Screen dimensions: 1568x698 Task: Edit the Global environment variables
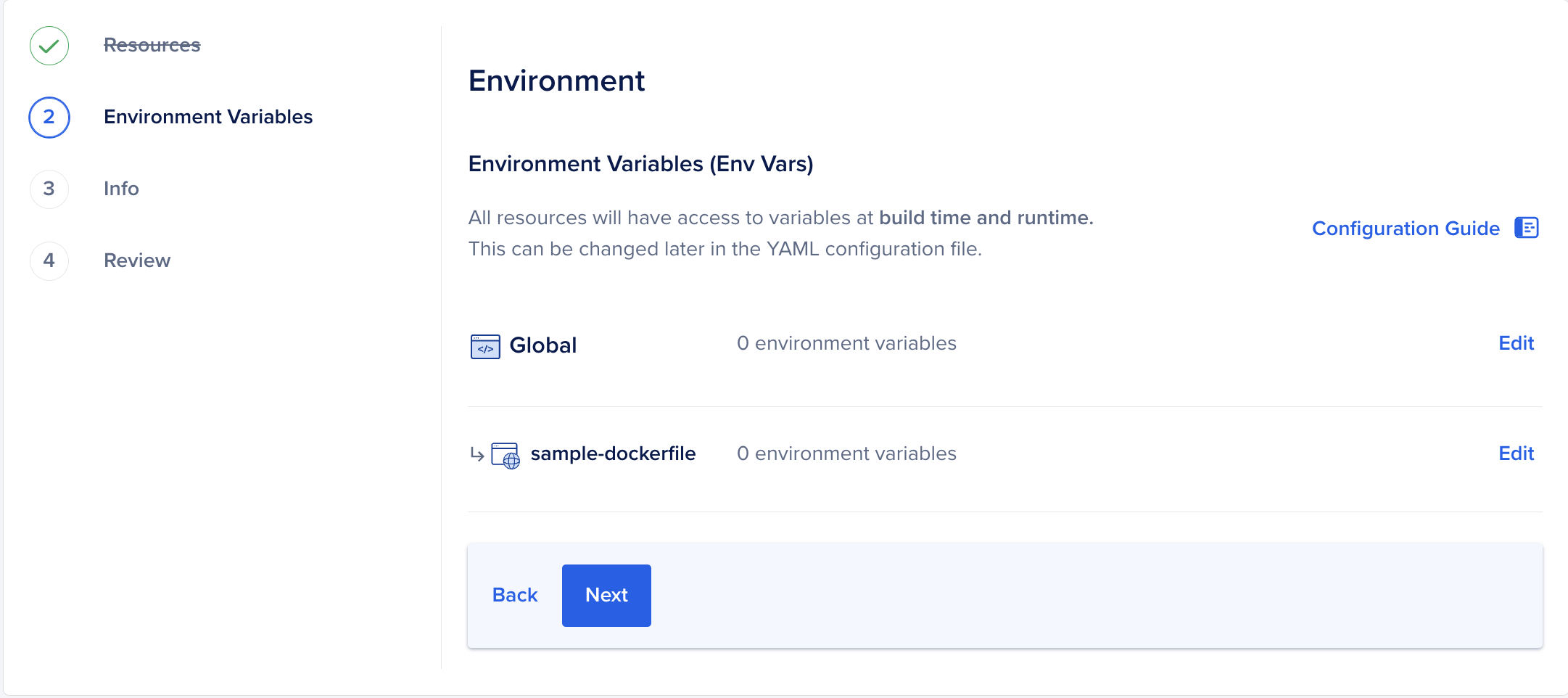(1516, 343)
